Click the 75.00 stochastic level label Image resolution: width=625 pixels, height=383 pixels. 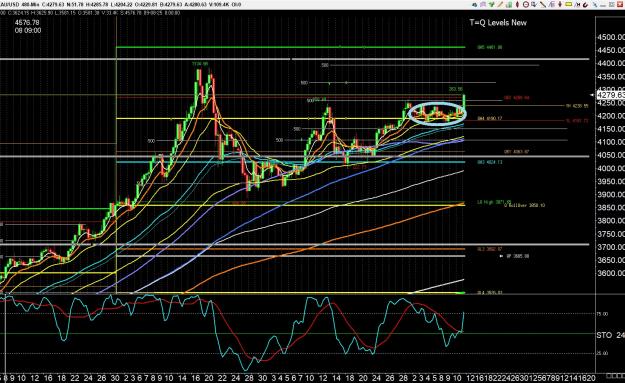point(602,314)
